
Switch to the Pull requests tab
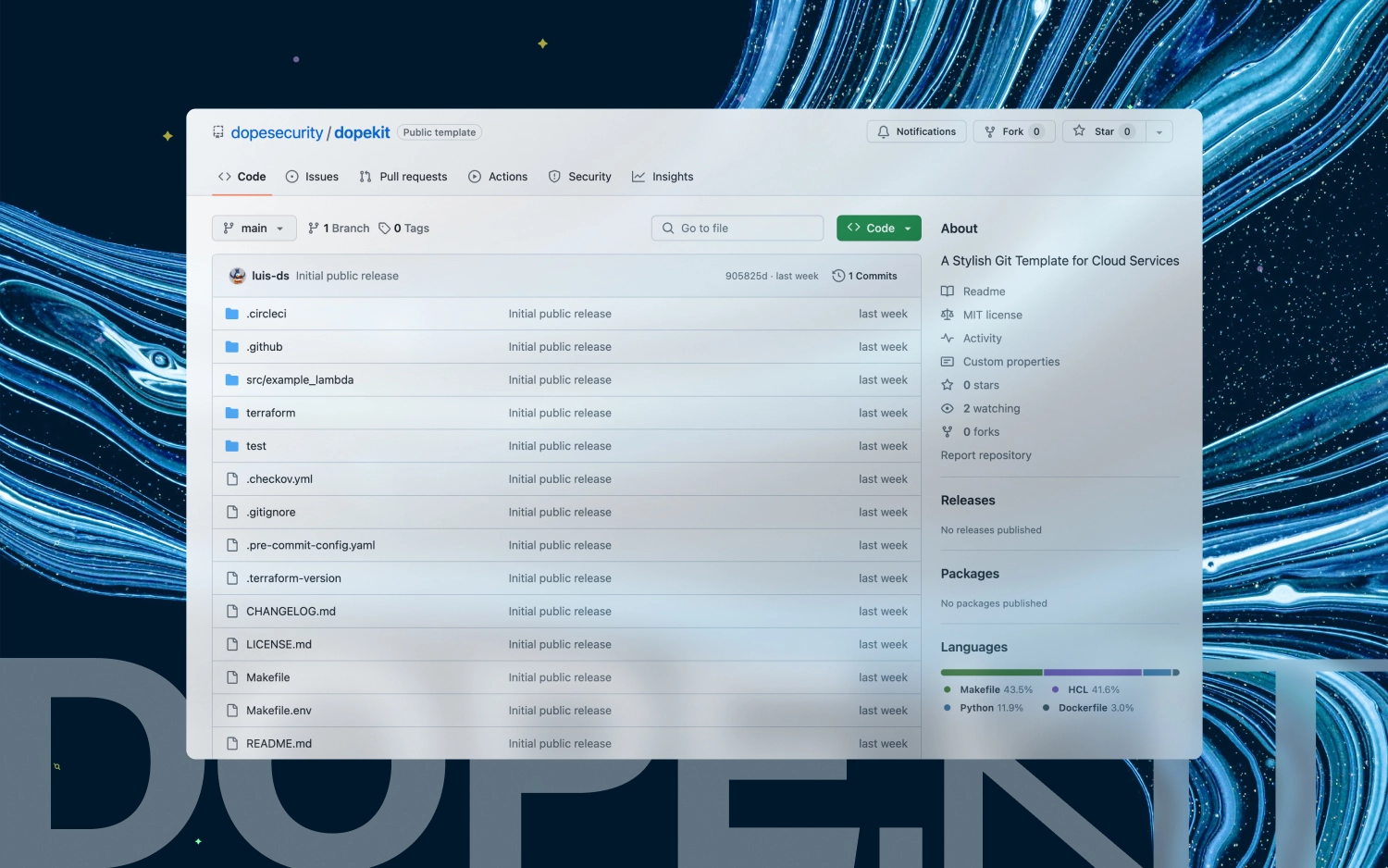point(403,176)
